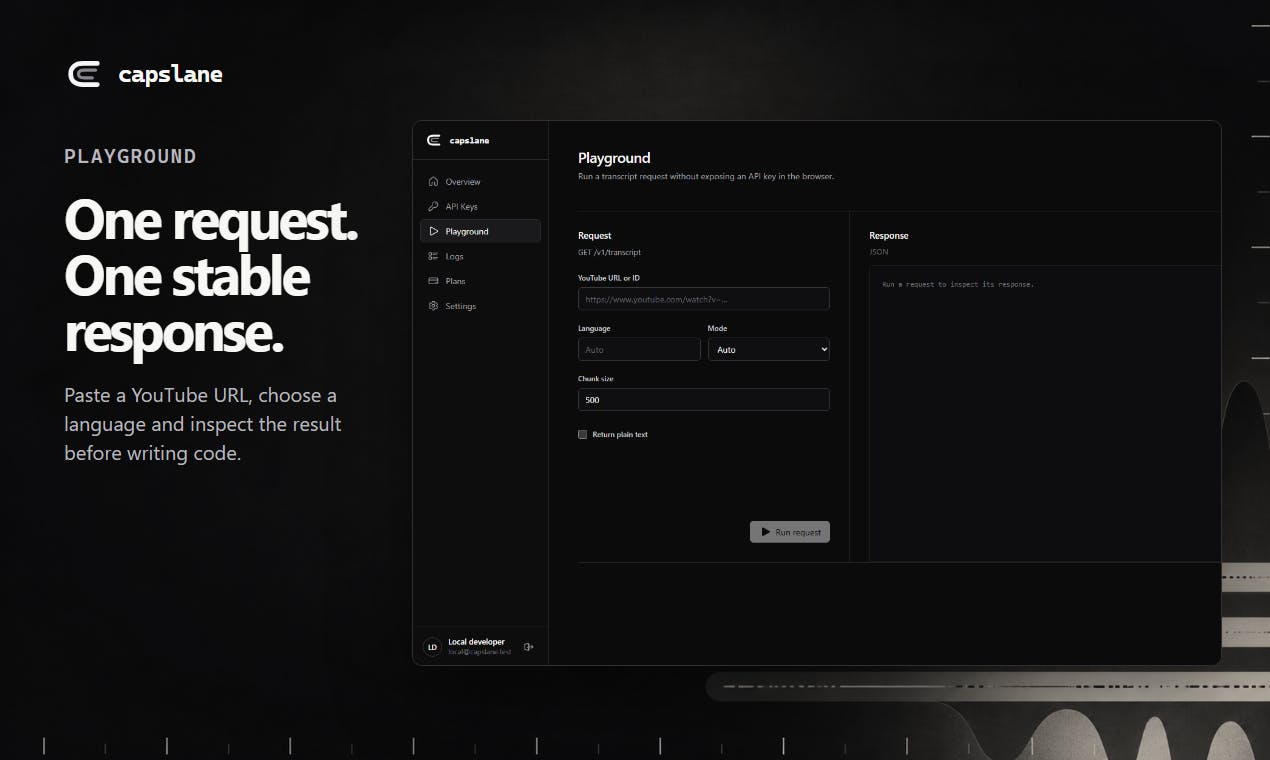Screen dimensions: 1270x760
Task: Click the 'Return plain text' label
Action: click(x=620, y=434)
